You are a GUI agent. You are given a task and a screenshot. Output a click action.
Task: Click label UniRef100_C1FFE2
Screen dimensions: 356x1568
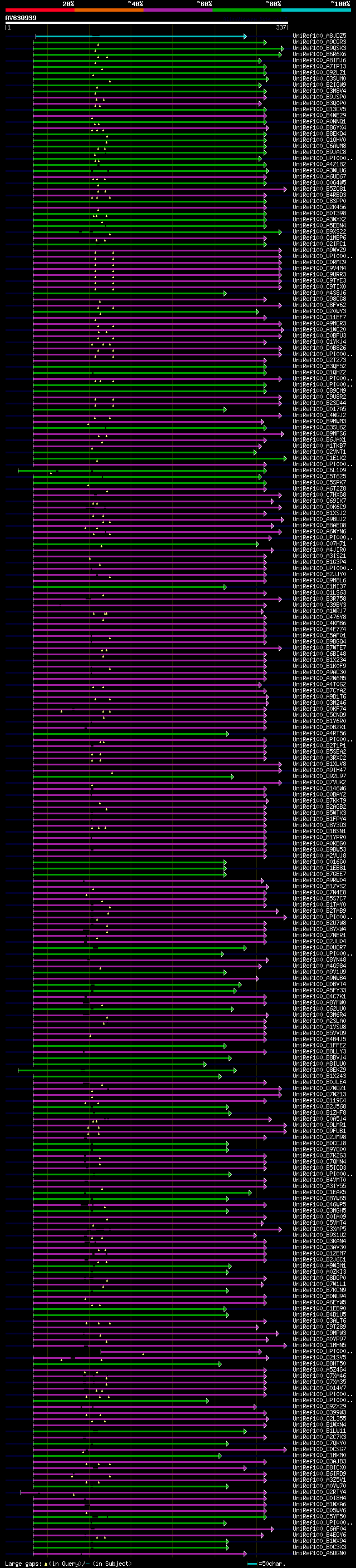319,1046
